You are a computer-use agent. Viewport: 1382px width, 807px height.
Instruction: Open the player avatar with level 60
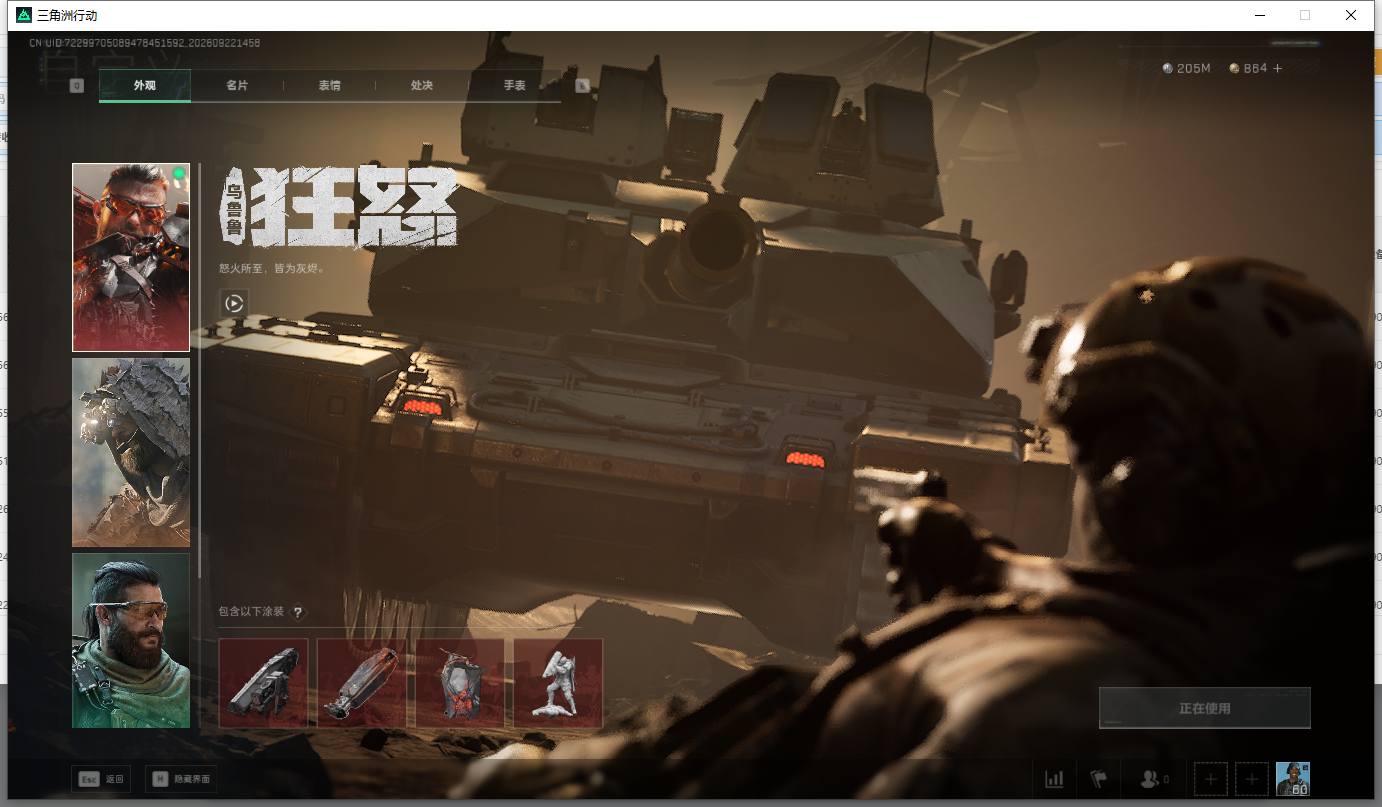click(x=1293, y=779)
